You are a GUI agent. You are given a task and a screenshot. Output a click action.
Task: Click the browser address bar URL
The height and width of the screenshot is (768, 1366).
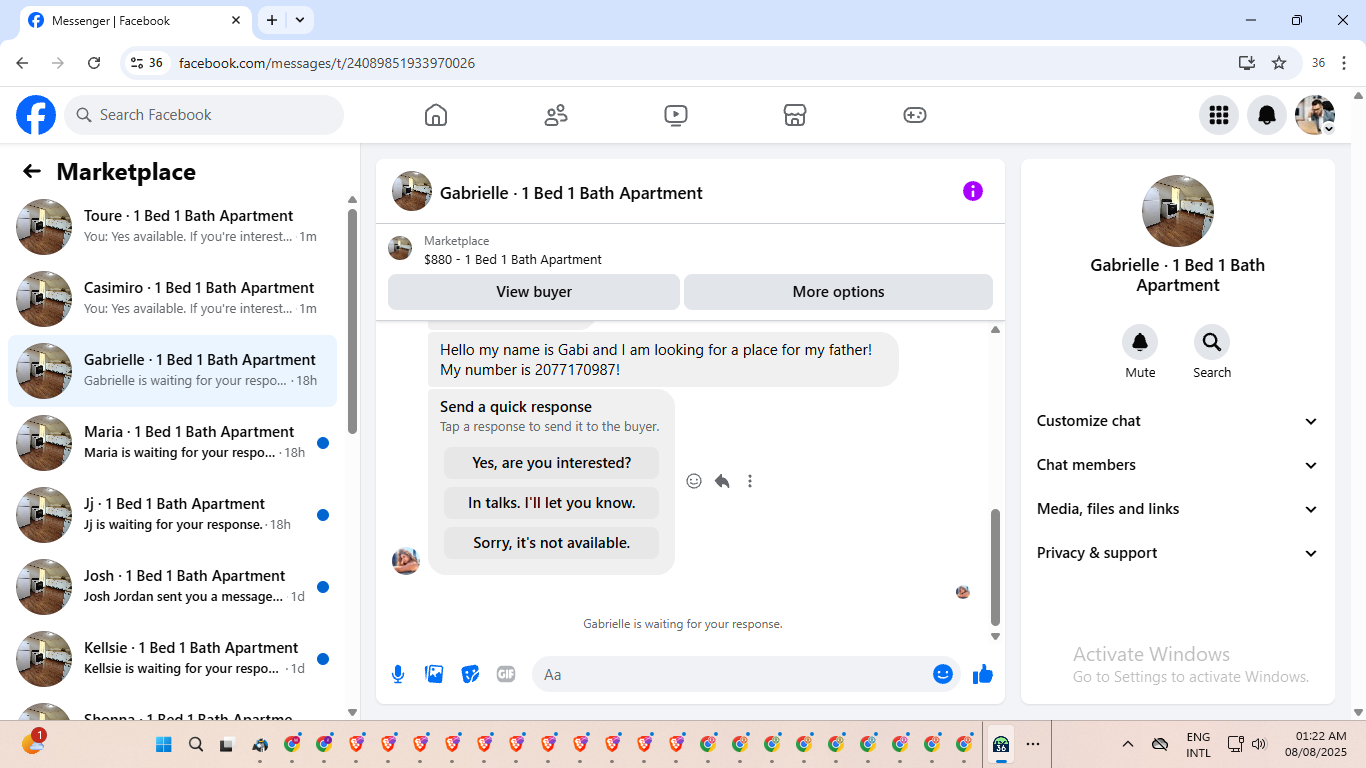coord(327,63)
